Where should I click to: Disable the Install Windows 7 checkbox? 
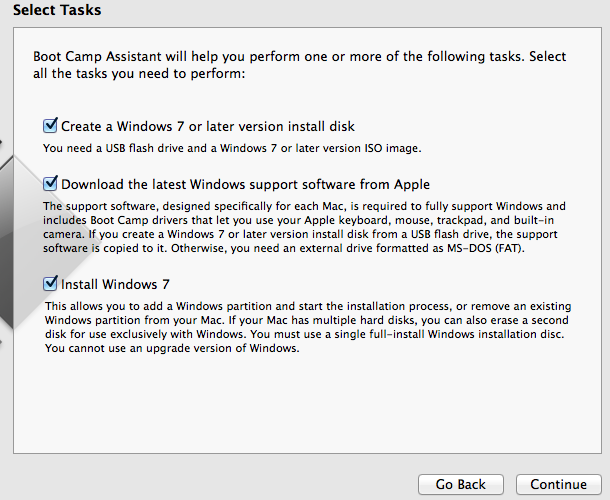[50, 283]
